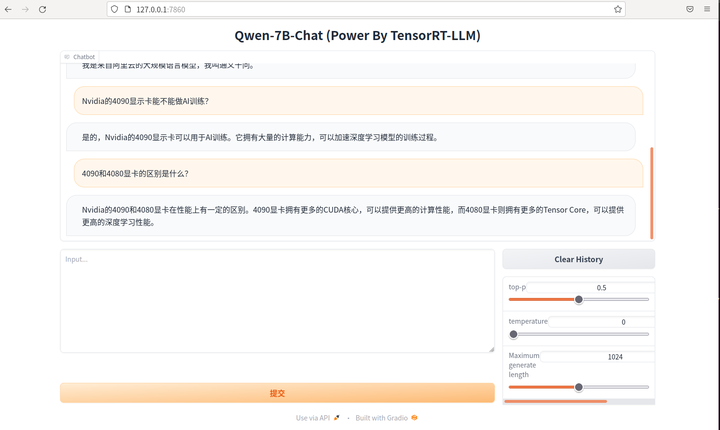The width and height of the screenshot is (720, 430).
Task: Click the horizontal scrollbar under the sliders panel
Action: click(556, 402)
